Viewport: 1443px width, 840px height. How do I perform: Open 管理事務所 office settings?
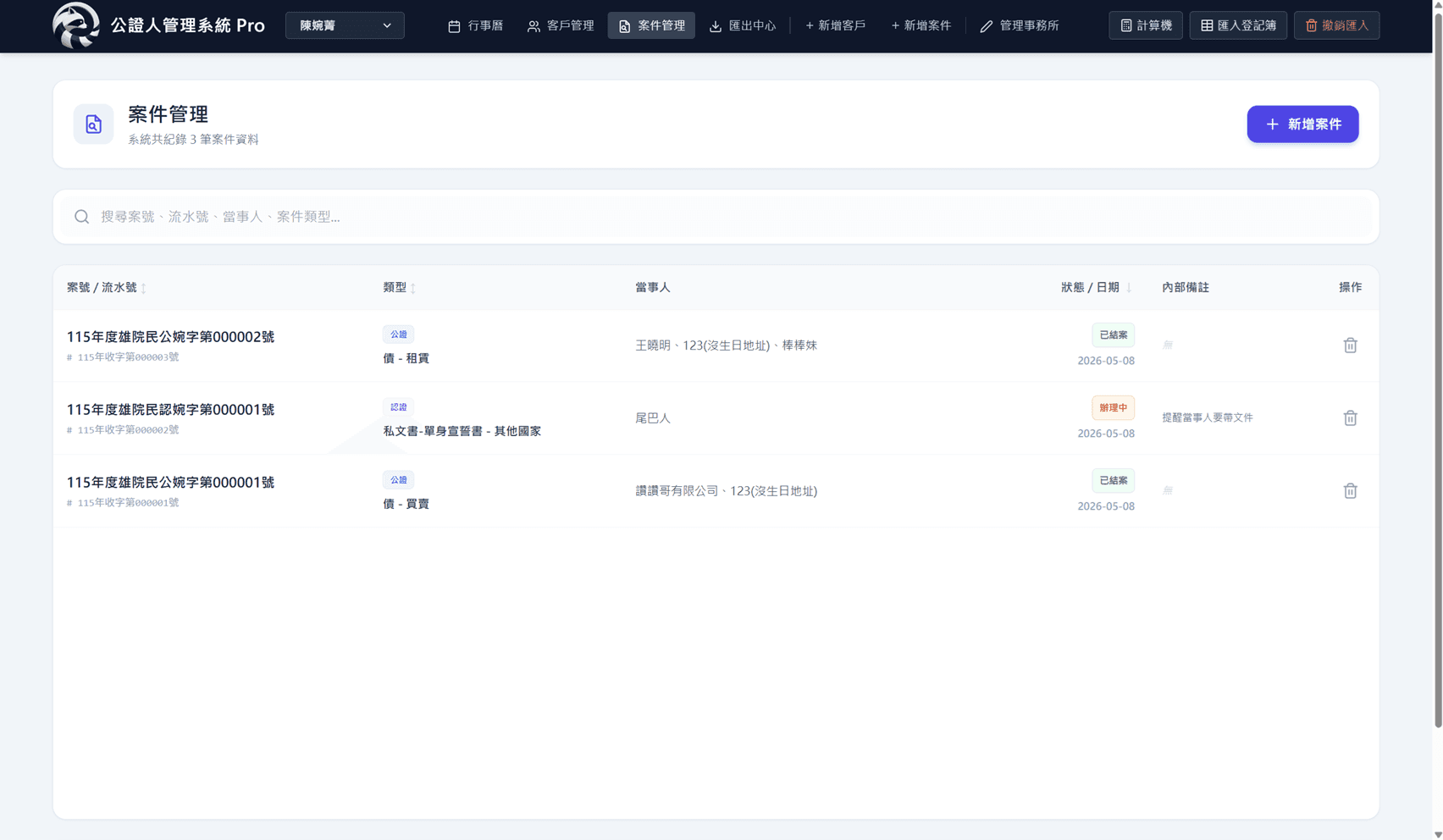[1019, 25]
